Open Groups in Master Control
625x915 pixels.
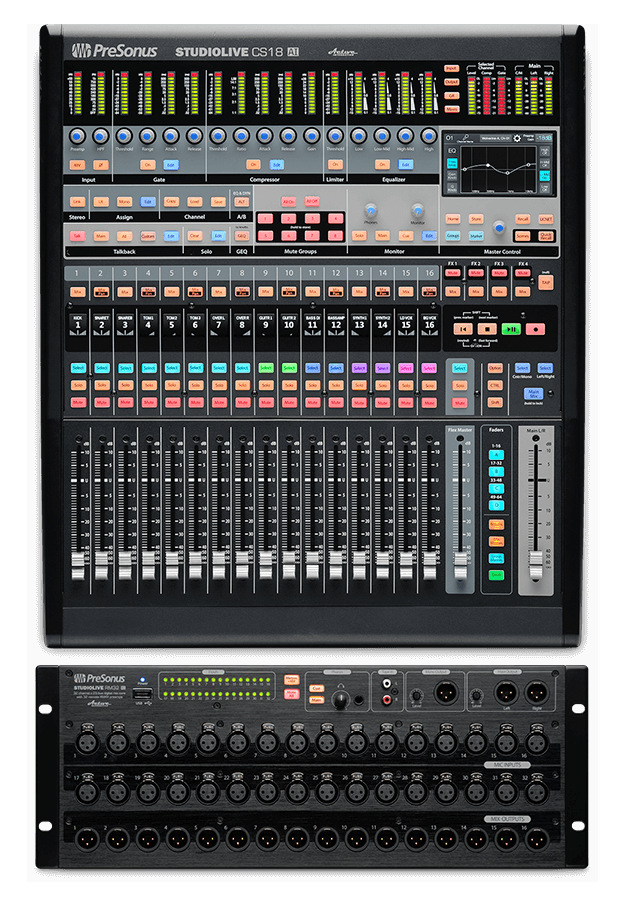pyautogui.click(x=453, y=236)
